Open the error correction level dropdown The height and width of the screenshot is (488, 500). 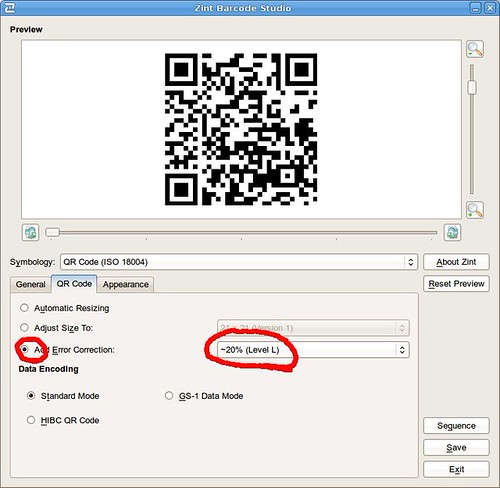point(313,350)
